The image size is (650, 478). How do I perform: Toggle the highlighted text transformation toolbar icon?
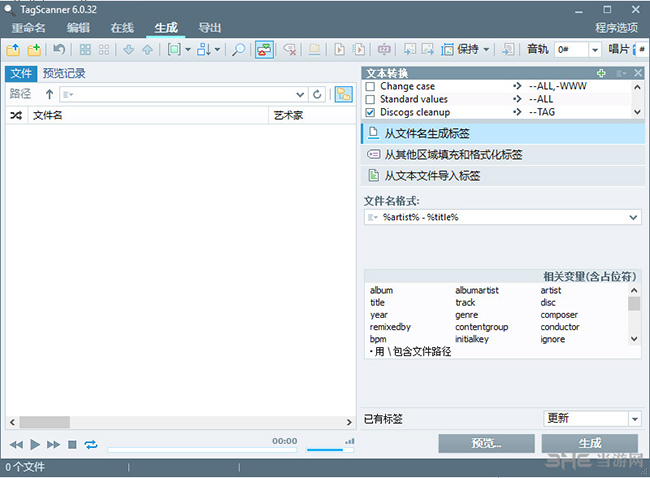tap(264, 50)
